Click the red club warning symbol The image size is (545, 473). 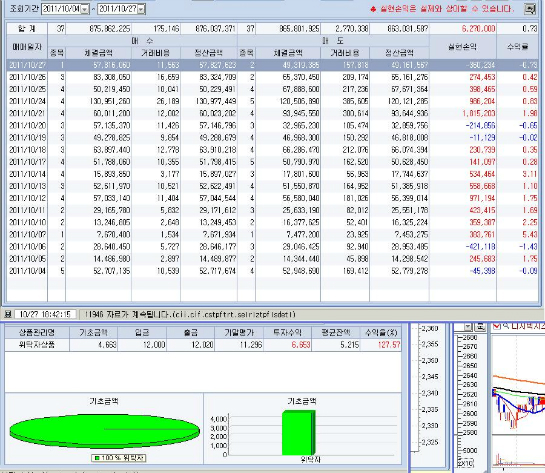point(373,9)
